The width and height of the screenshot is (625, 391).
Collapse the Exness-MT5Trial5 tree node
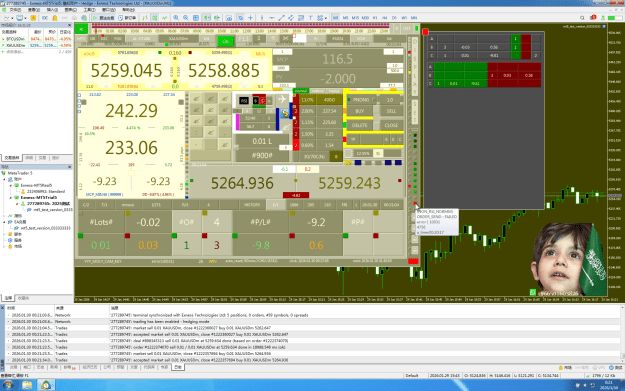11,197
